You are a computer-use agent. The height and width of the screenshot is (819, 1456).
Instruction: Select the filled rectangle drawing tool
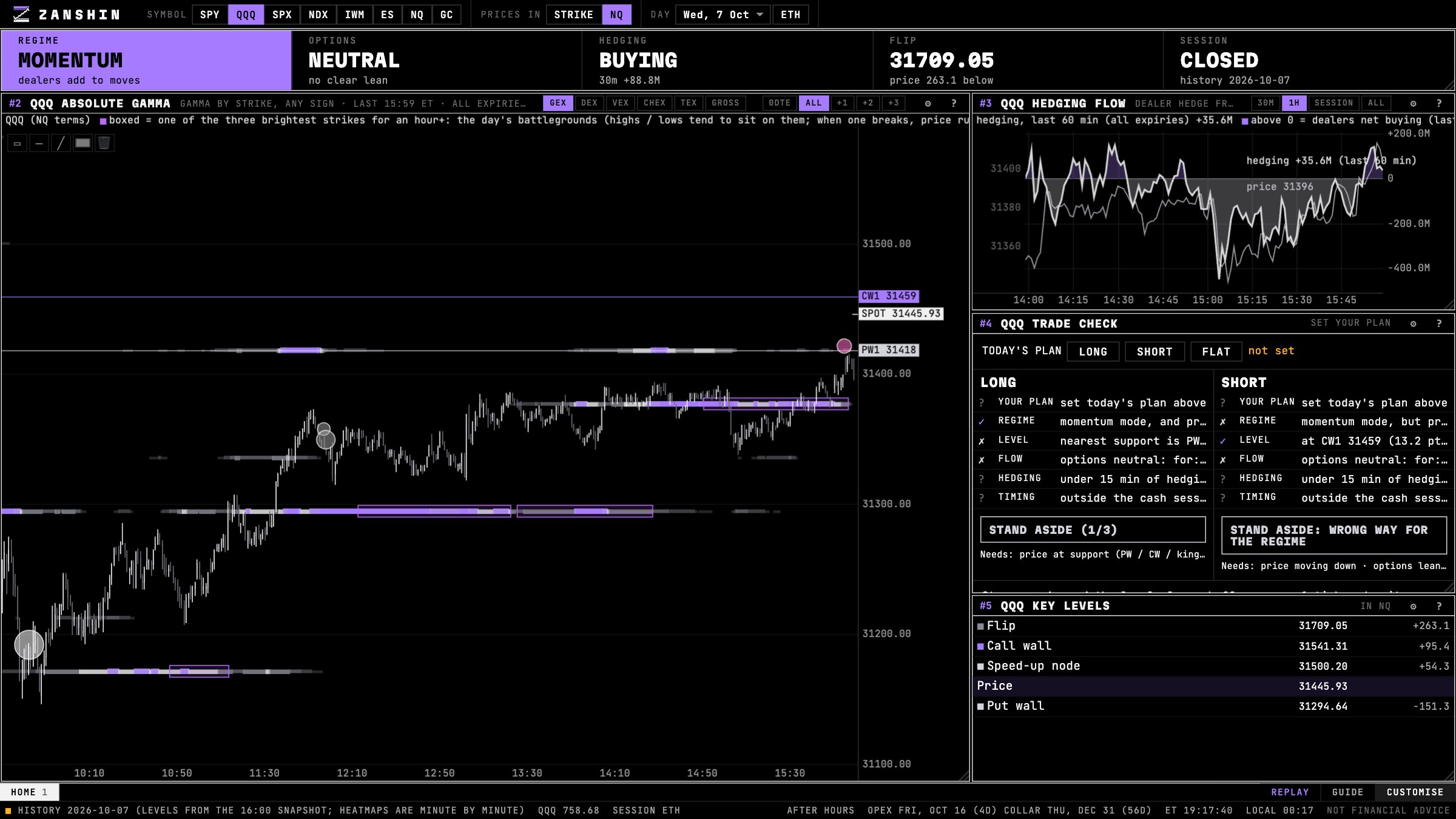(83, 143)
